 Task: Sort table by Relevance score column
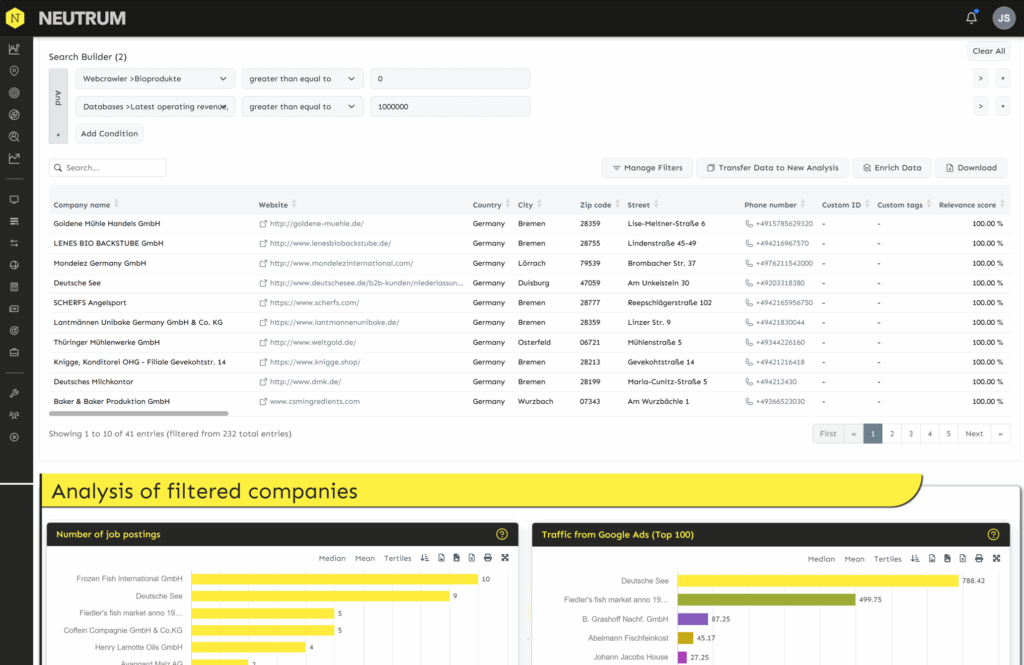click(x=971, y=204)
